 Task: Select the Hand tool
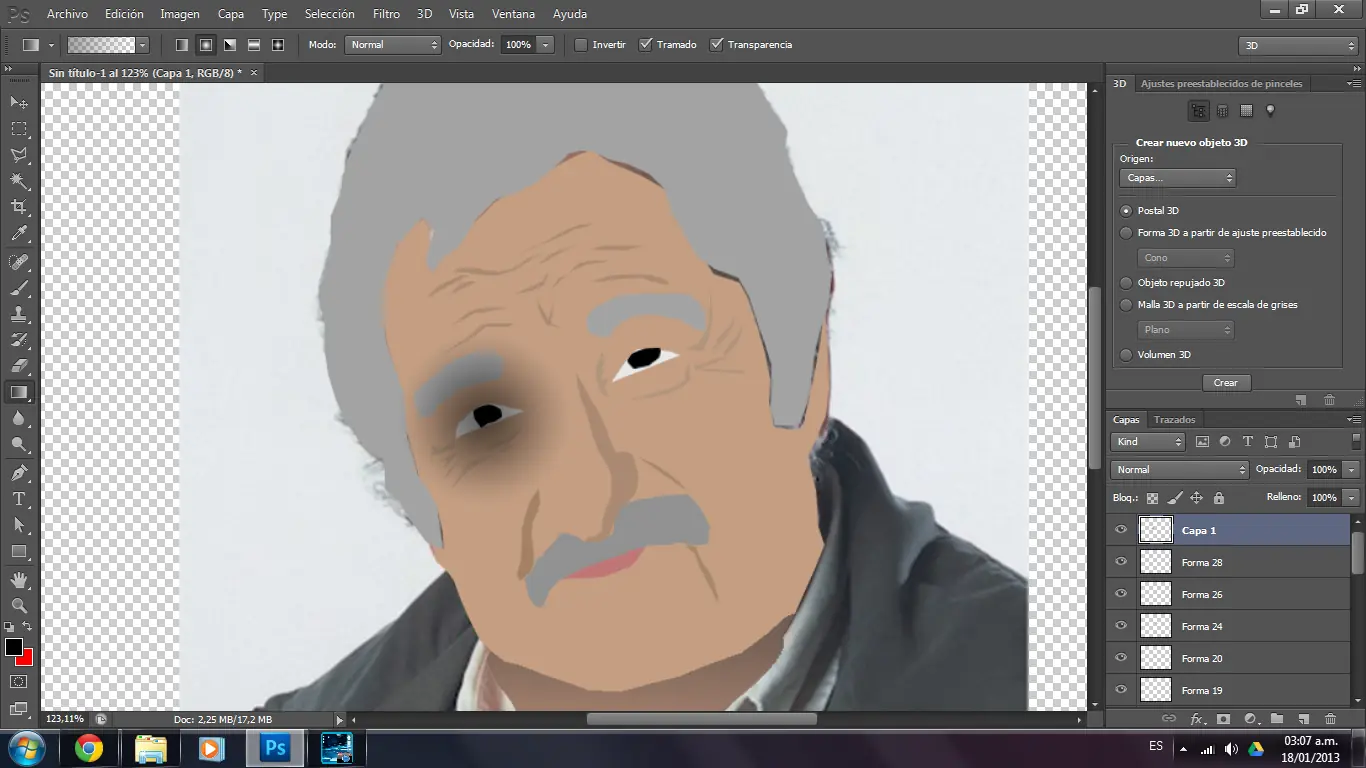pyautogui.click(x=18, y=579)
